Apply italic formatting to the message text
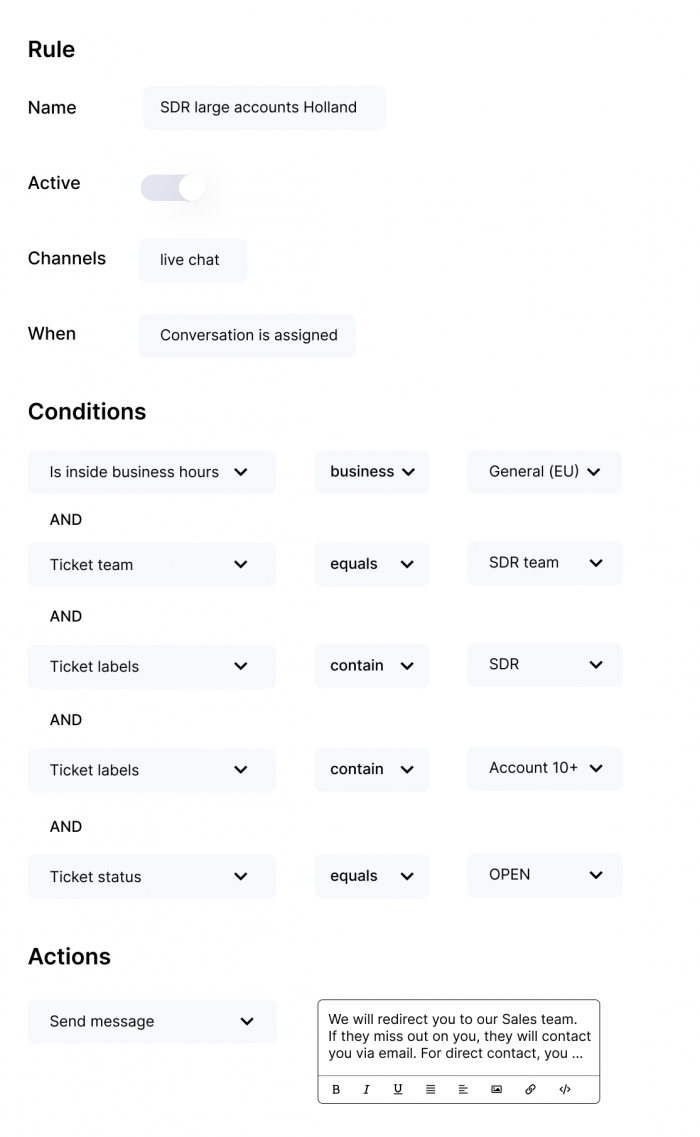The width and height of the screenshot is (700, 1137). pyautogui.click(x=366, y=1089)
